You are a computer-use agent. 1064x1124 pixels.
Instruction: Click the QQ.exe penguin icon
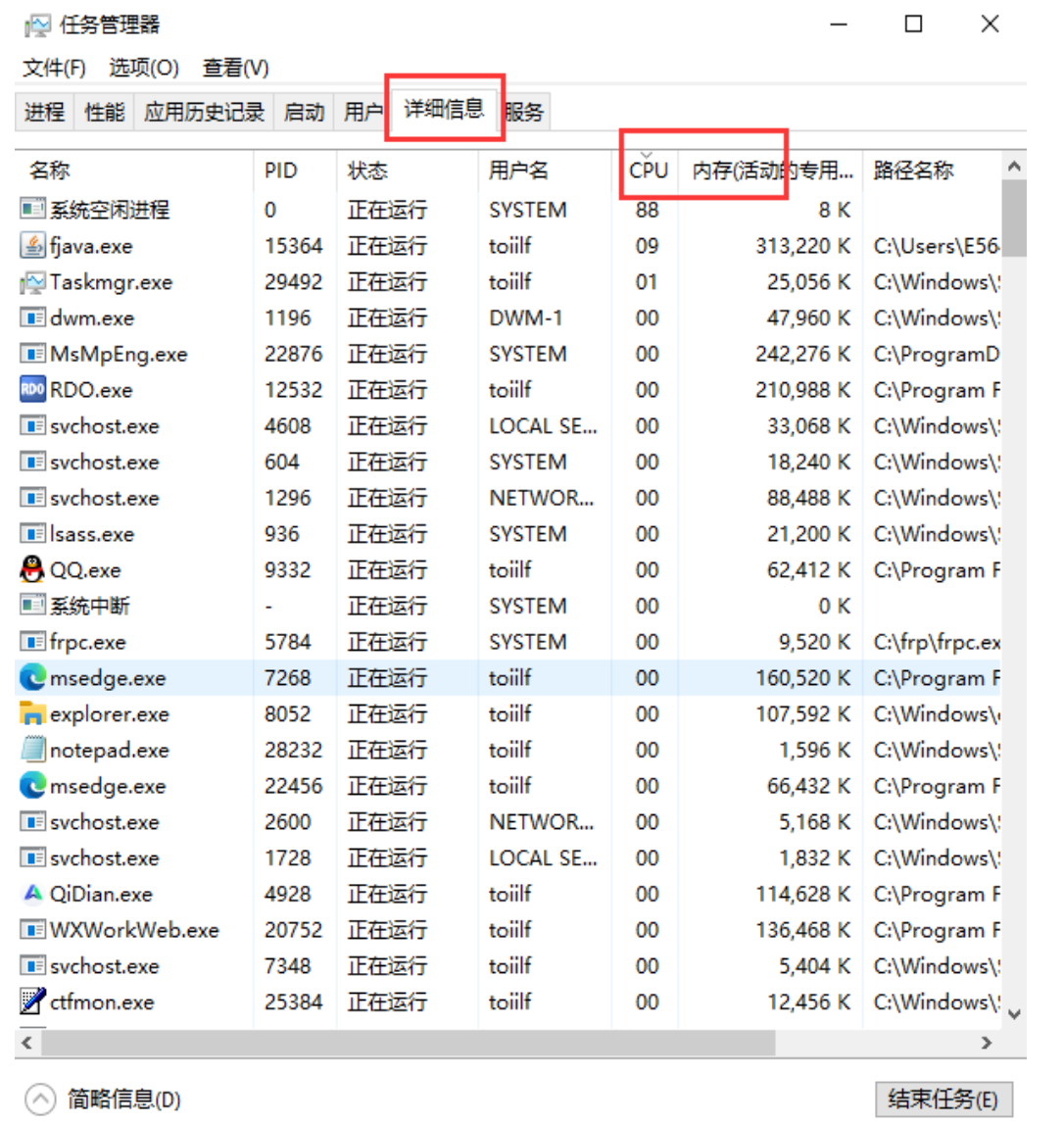[x=33, y=569]
